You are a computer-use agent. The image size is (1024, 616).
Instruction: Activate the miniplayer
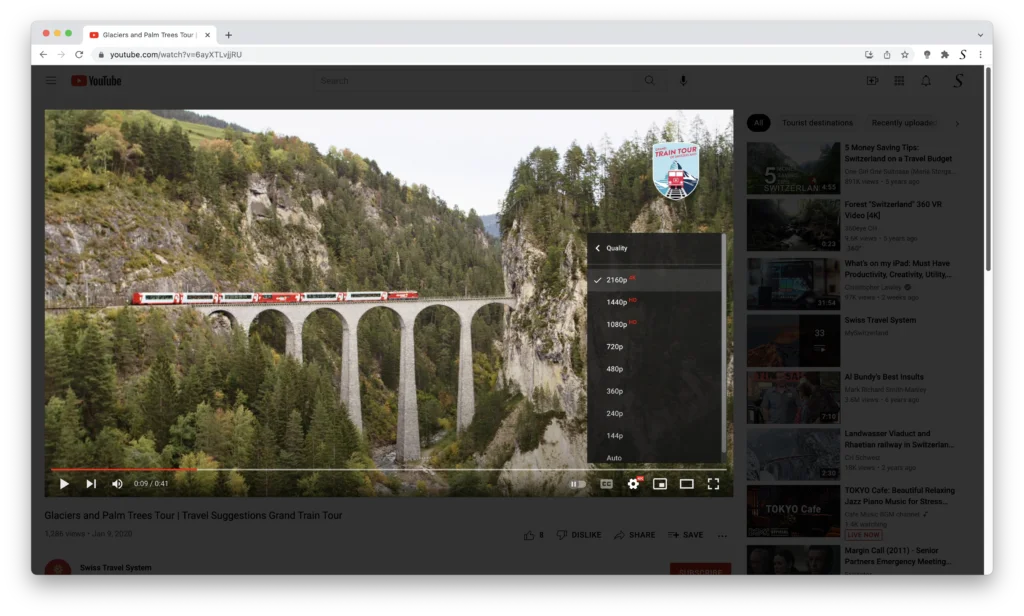click(660, 484)
